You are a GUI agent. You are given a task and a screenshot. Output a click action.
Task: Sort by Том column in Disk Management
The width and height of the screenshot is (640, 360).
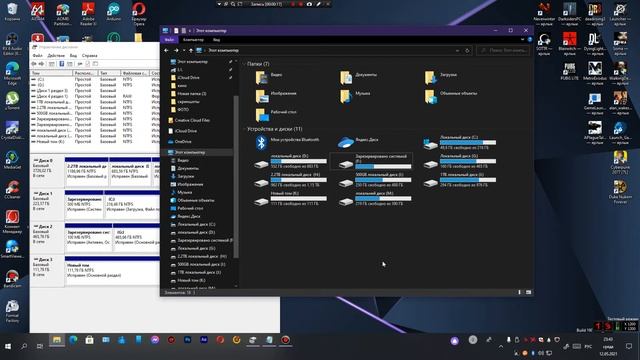(x=51, y=73)
